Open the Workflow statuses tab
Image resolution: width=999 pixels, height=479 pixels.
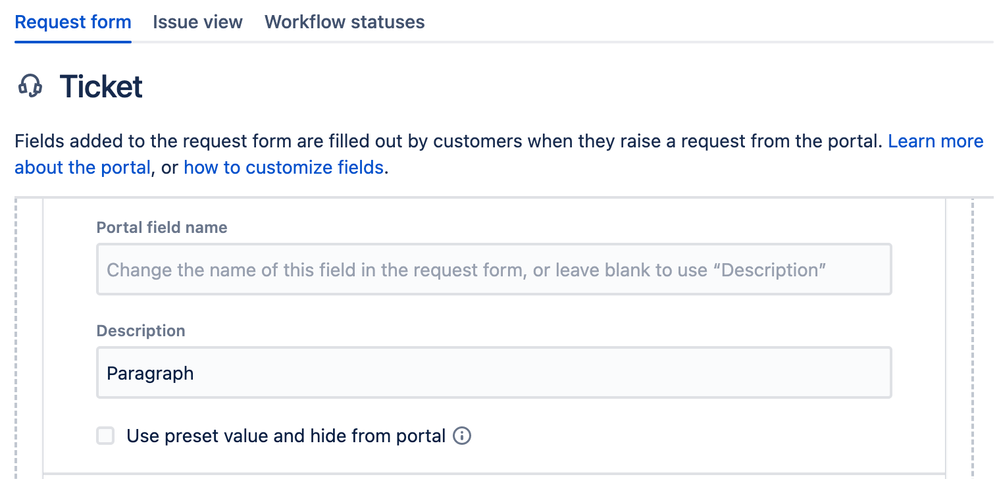(x=344, y=22)
